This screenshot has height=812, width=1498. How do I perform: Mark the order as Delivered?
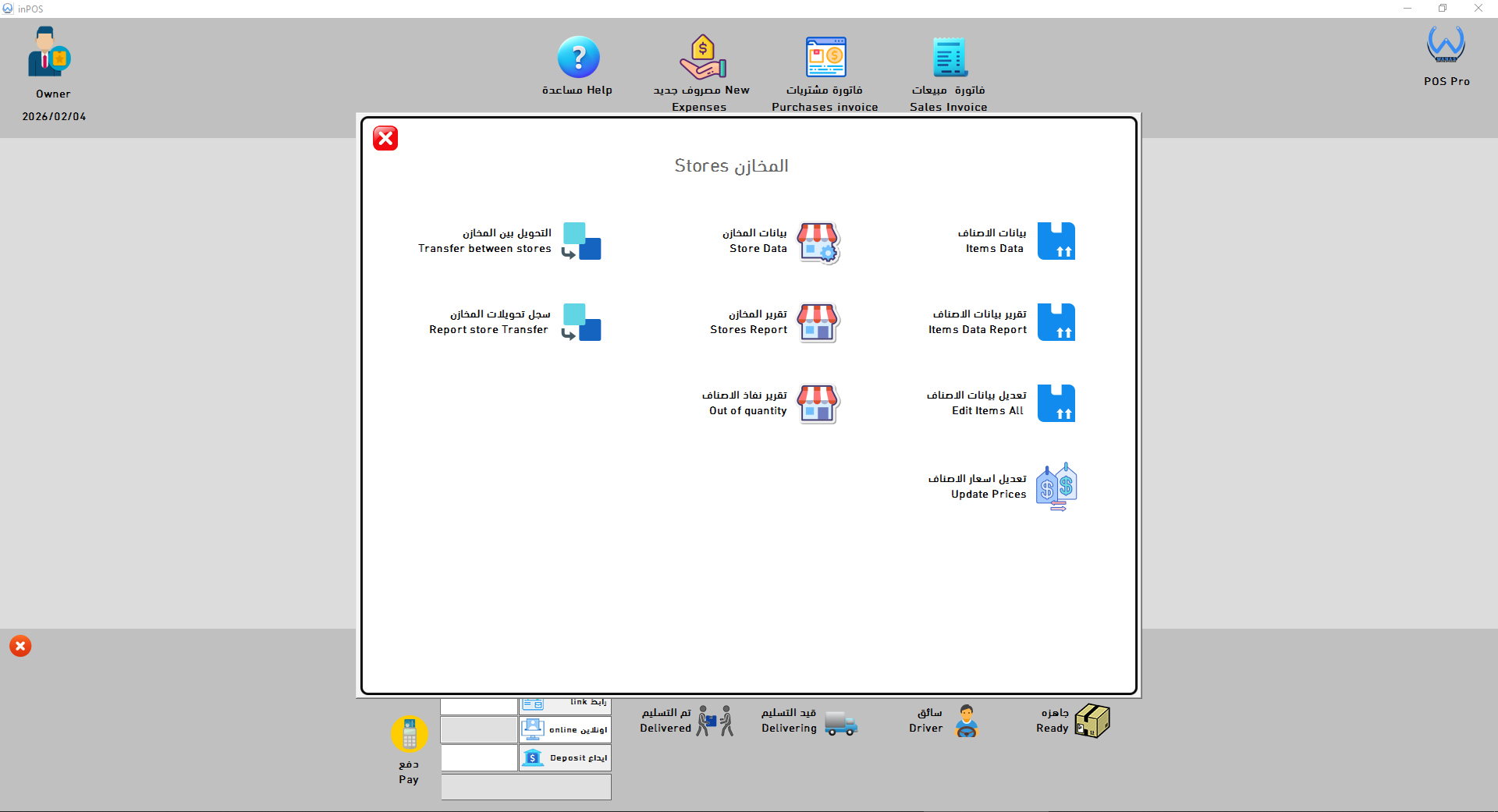point(685,719)
